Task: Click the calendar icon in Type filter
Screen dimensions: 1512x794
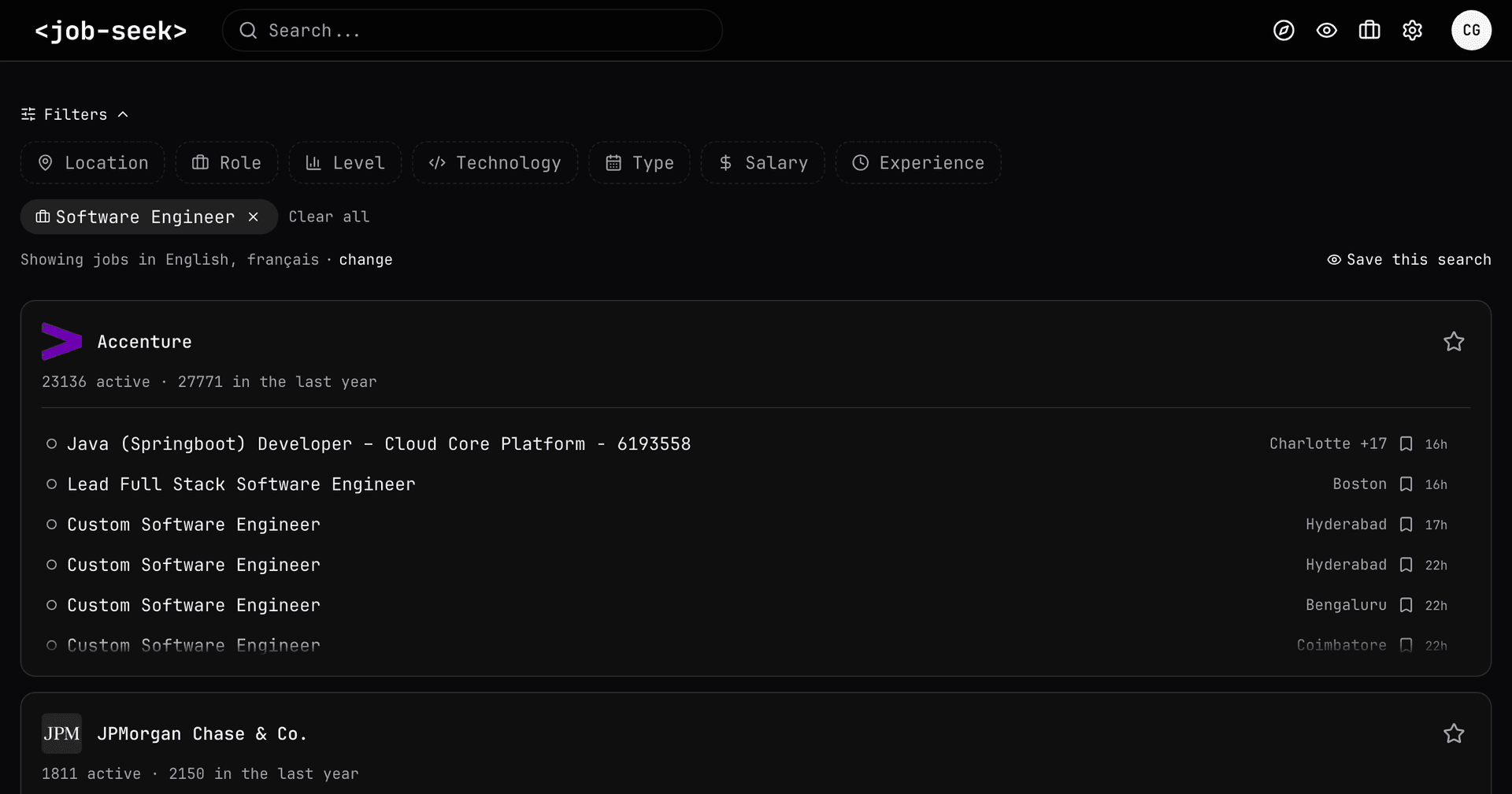Action: click(613, 163)
